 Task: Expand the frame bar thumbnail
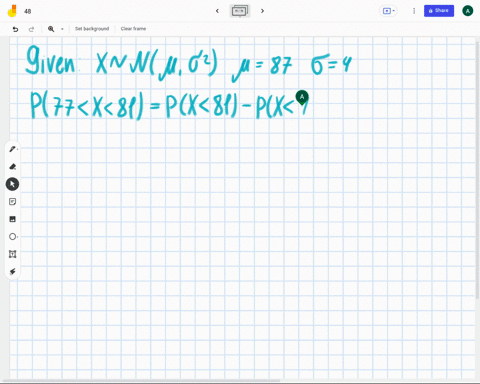240,11
